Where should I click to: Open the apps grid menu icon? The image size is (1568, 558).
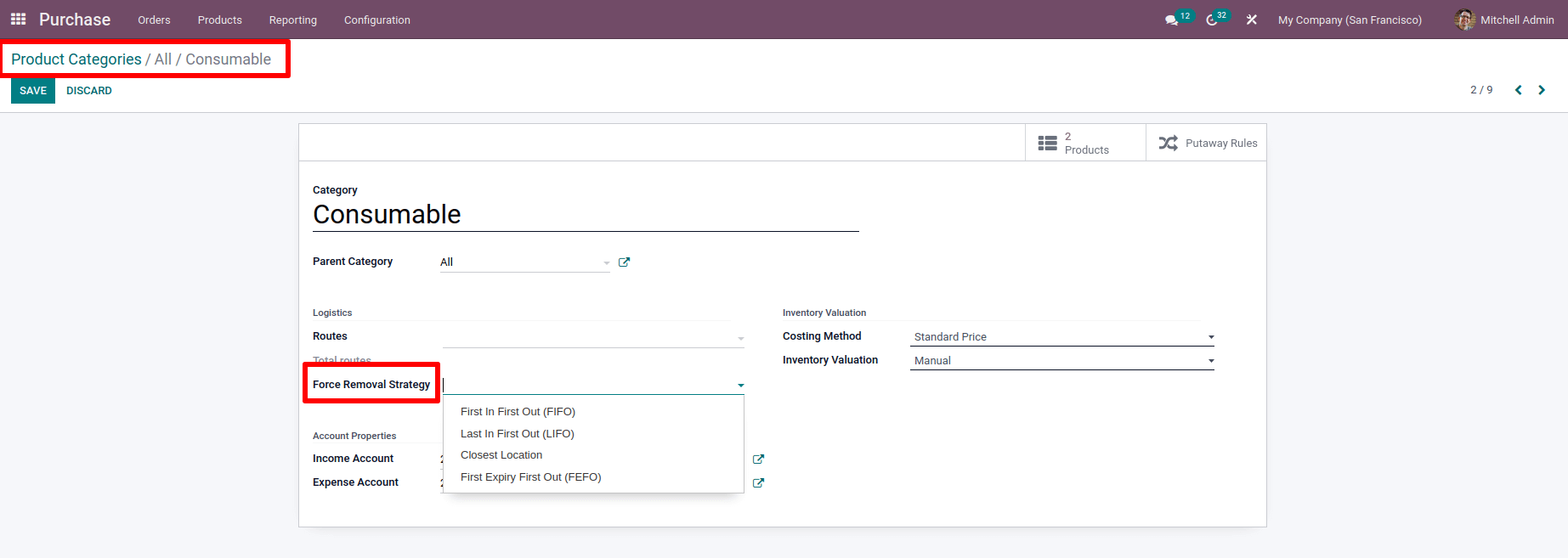pos(18,19)
